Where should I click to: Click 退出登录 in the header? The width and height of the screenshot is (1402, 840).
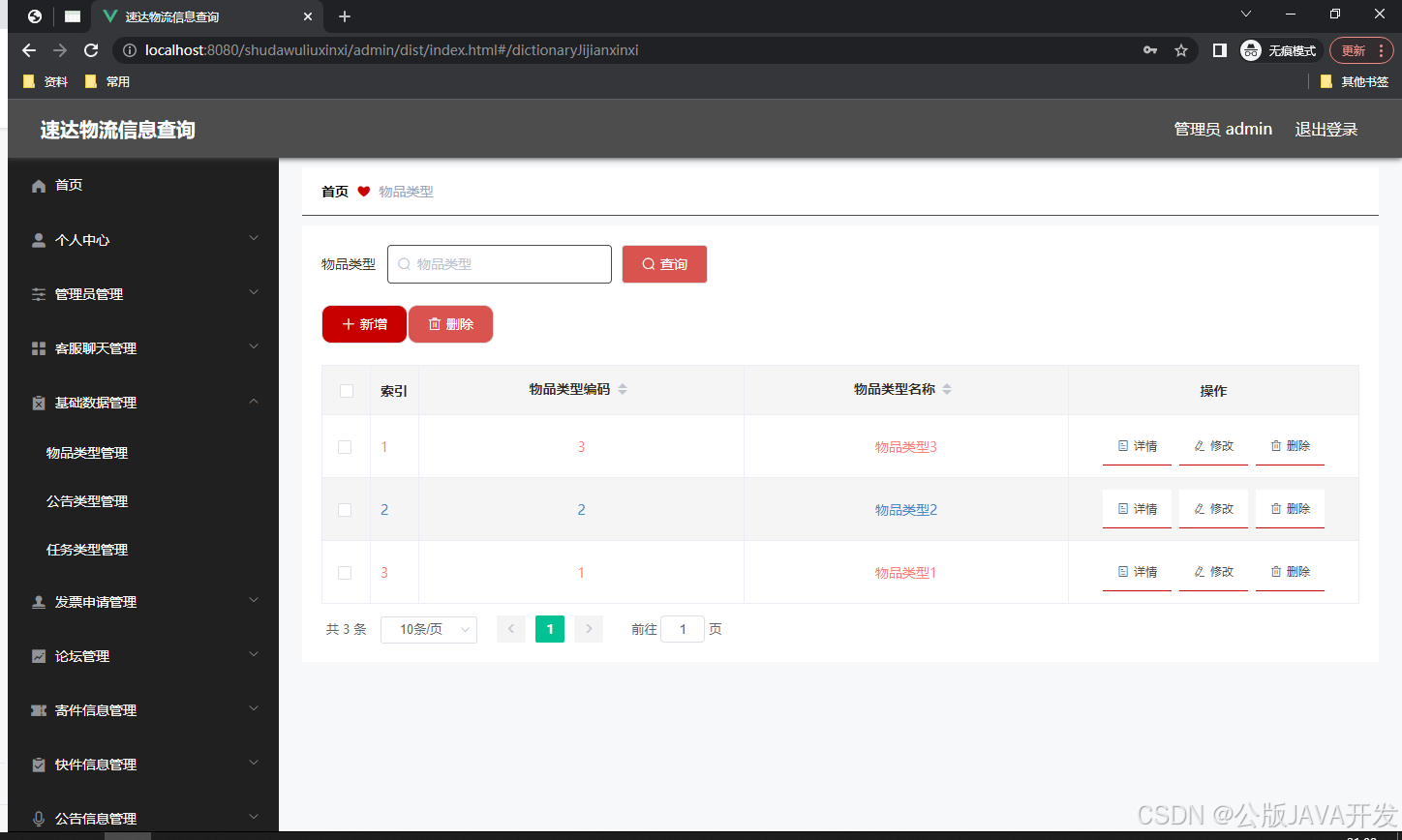(x=1326, y=130)
